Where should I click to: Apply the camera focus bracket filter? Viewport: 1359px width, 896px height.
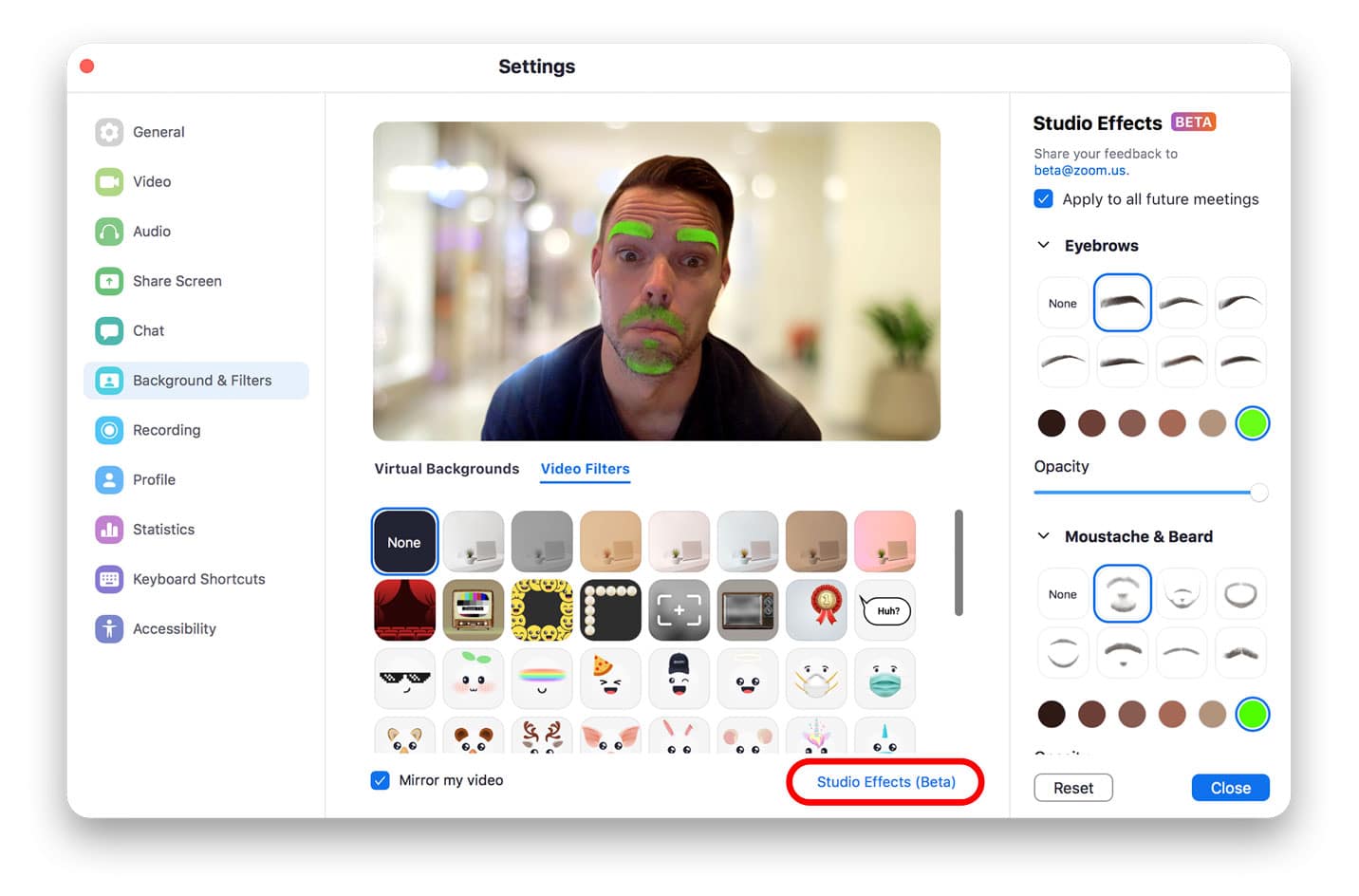(x=679, y=610)
